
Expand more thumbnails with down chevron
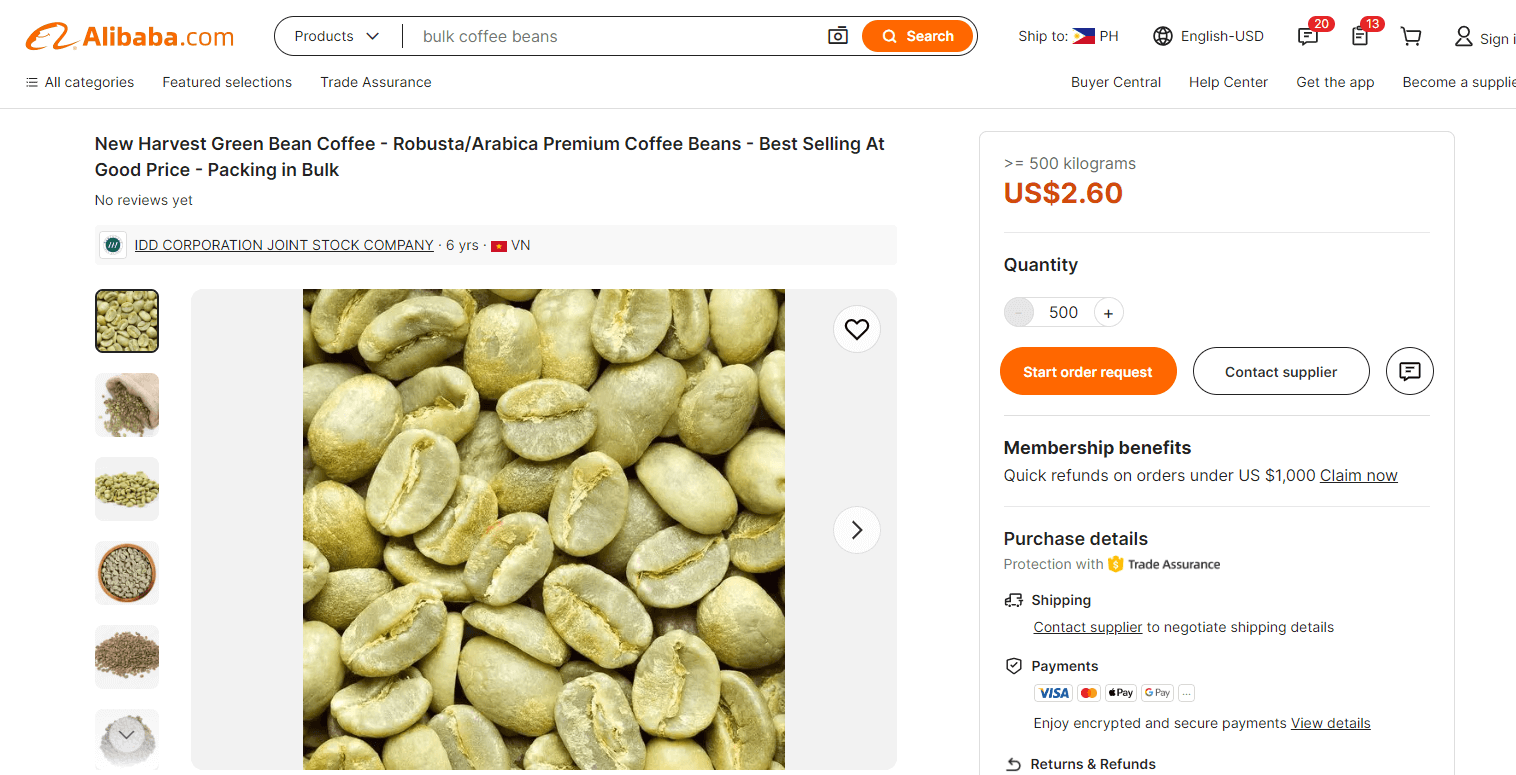click(x=126, y=734)
